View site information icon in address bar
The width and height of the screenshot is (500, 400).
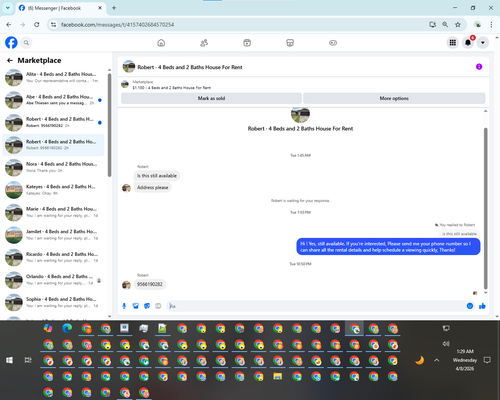(x=53, y=25)
